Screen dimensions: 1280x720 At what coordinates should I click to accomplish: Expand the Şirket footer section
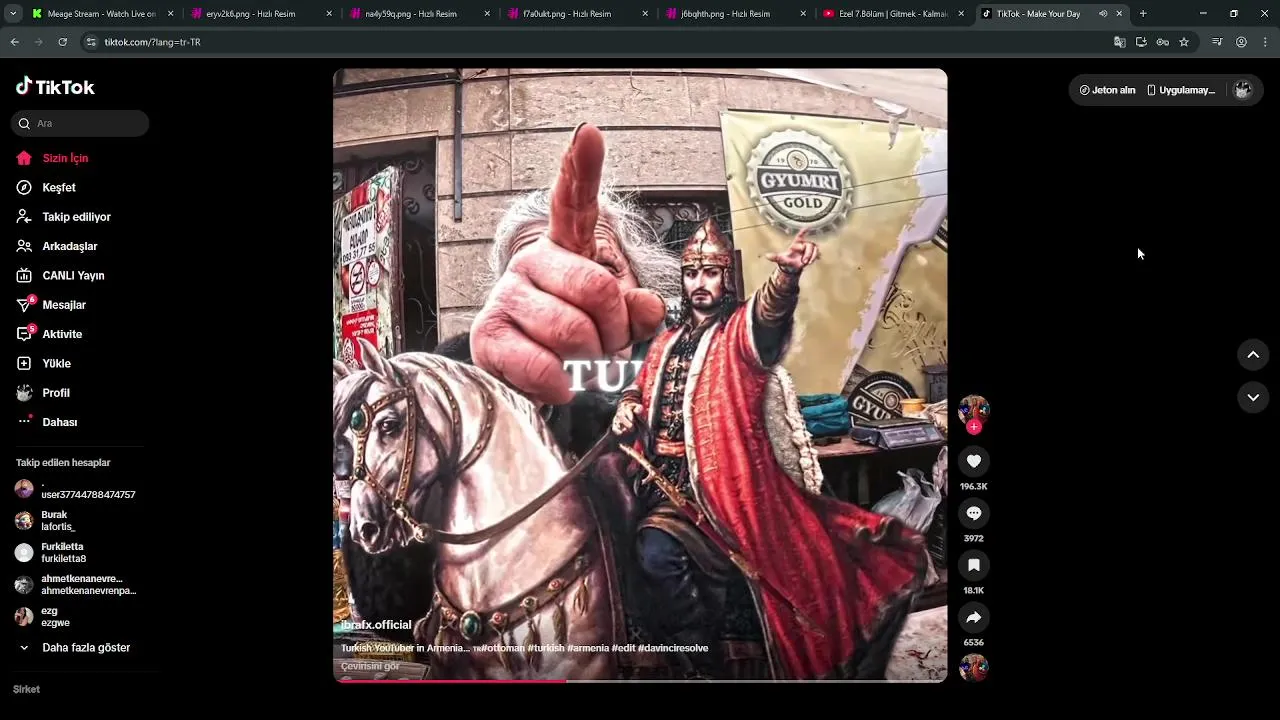[27, 689]
